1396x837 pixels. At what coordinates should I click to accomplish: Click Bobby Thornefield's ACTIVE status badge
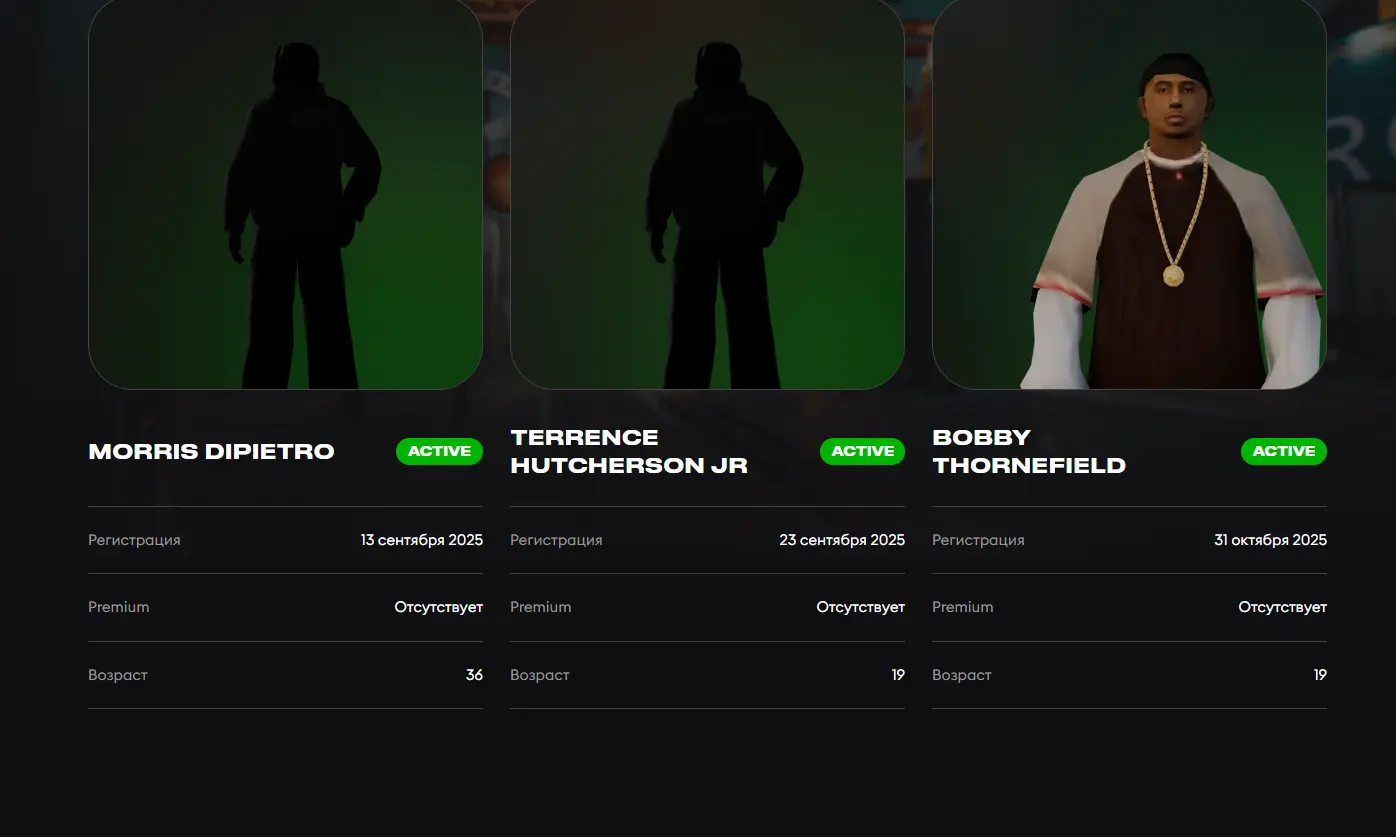coord(1283,452)
